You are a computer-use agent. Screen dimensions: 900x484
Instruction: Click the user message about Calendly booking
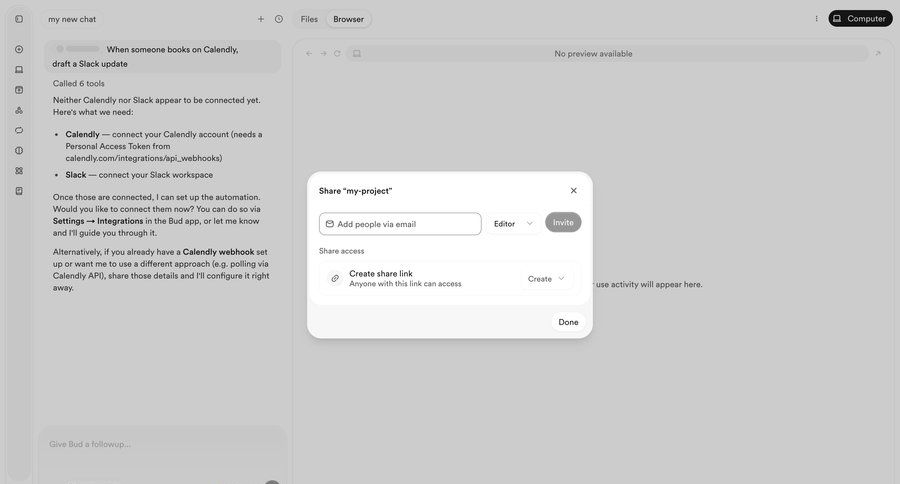(x=163, y=56)
